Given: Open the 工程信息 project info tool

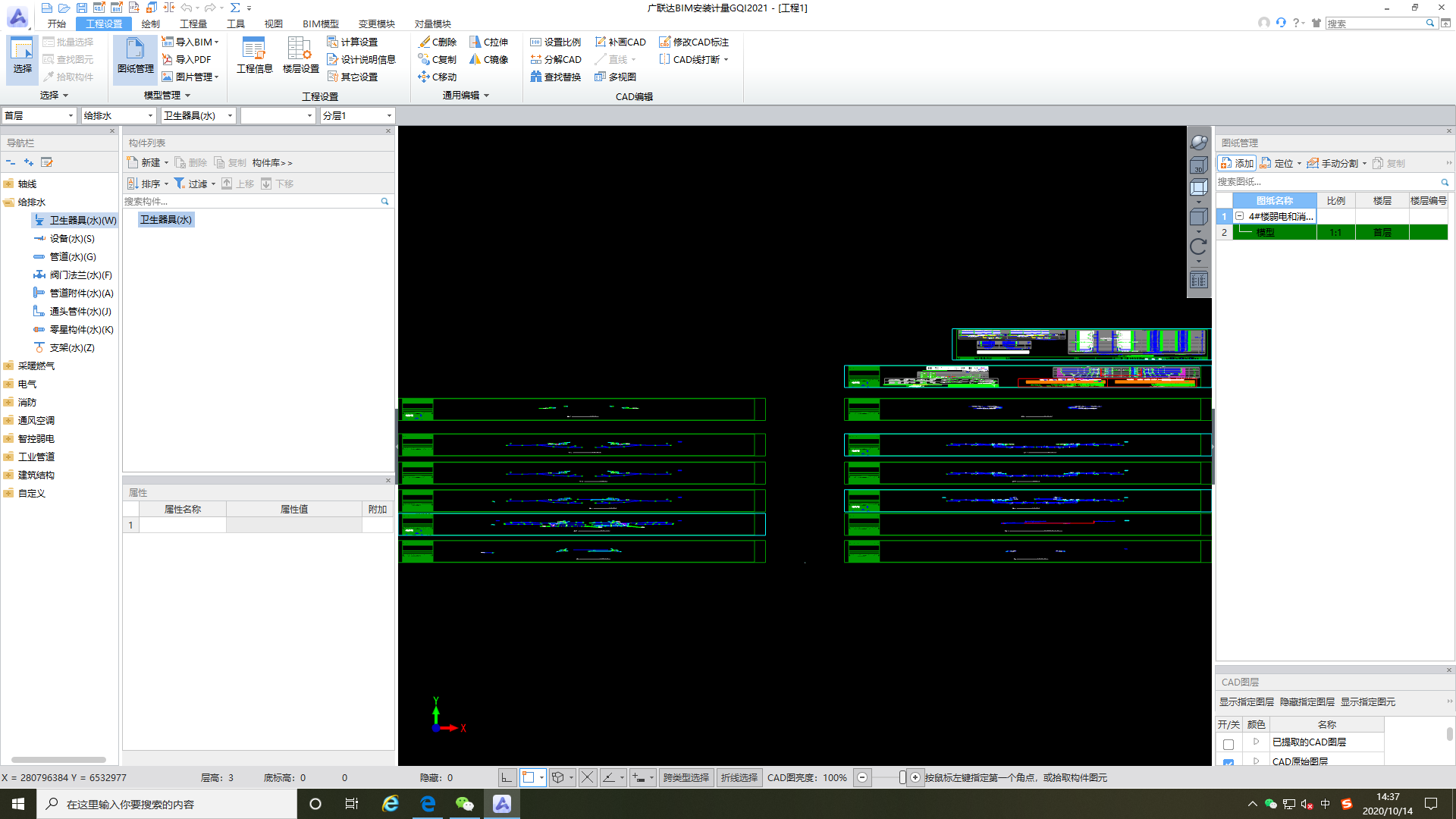Looking at the screenshot, I should (x=254, y=55).
